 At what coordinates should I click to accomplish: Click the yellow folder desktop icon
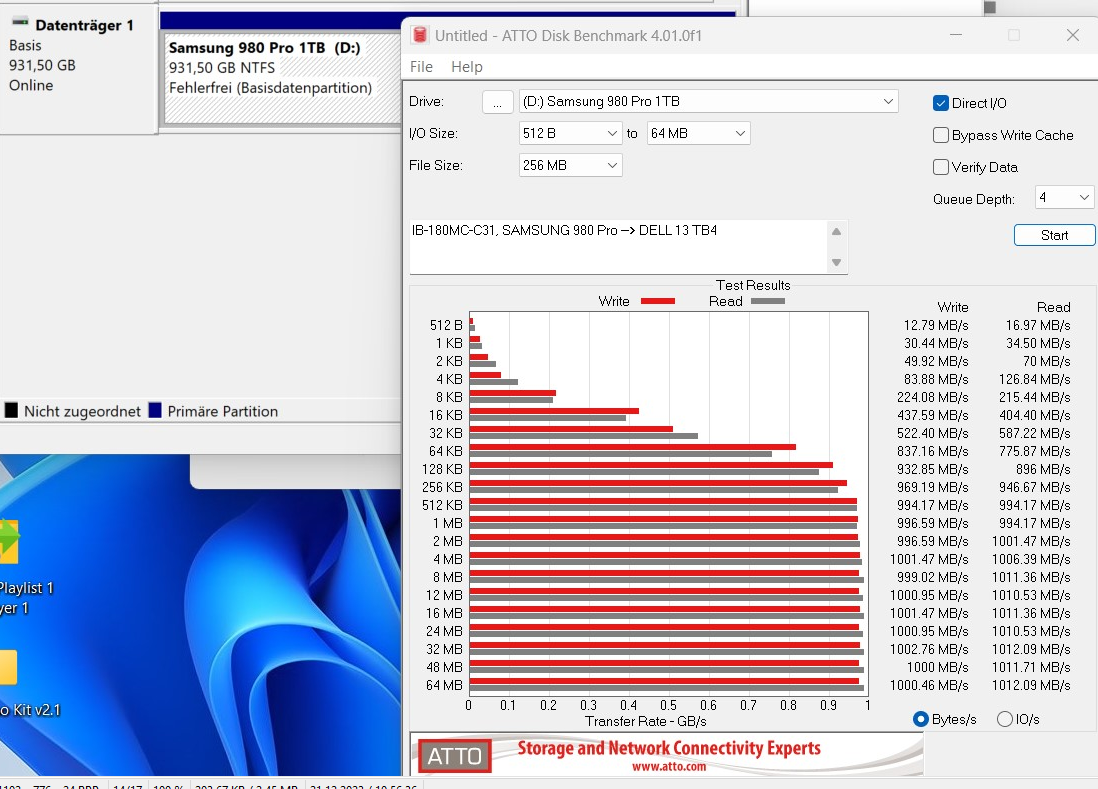pyautogui.click(x=8, y=667)
